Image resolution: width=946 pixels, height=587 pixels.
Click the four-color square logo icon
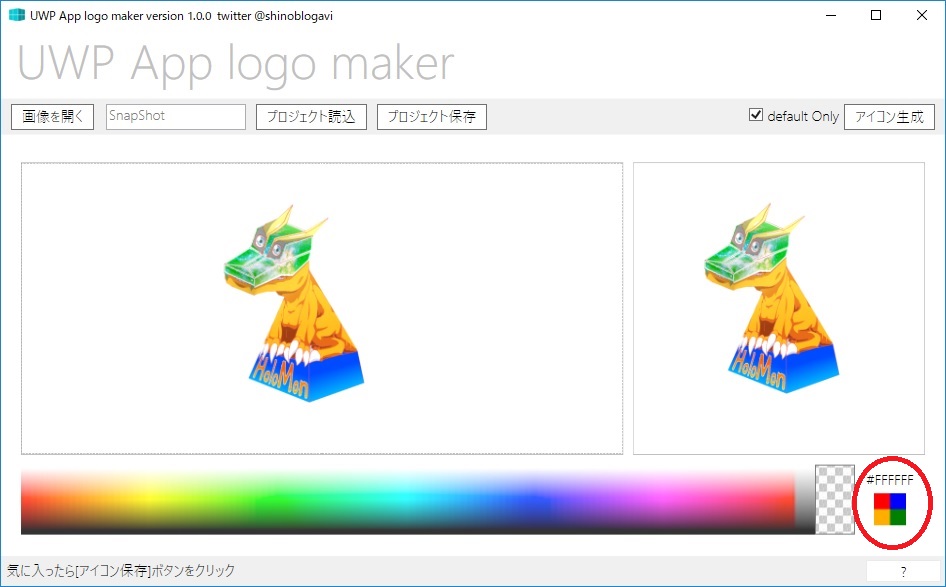[890, 509]
